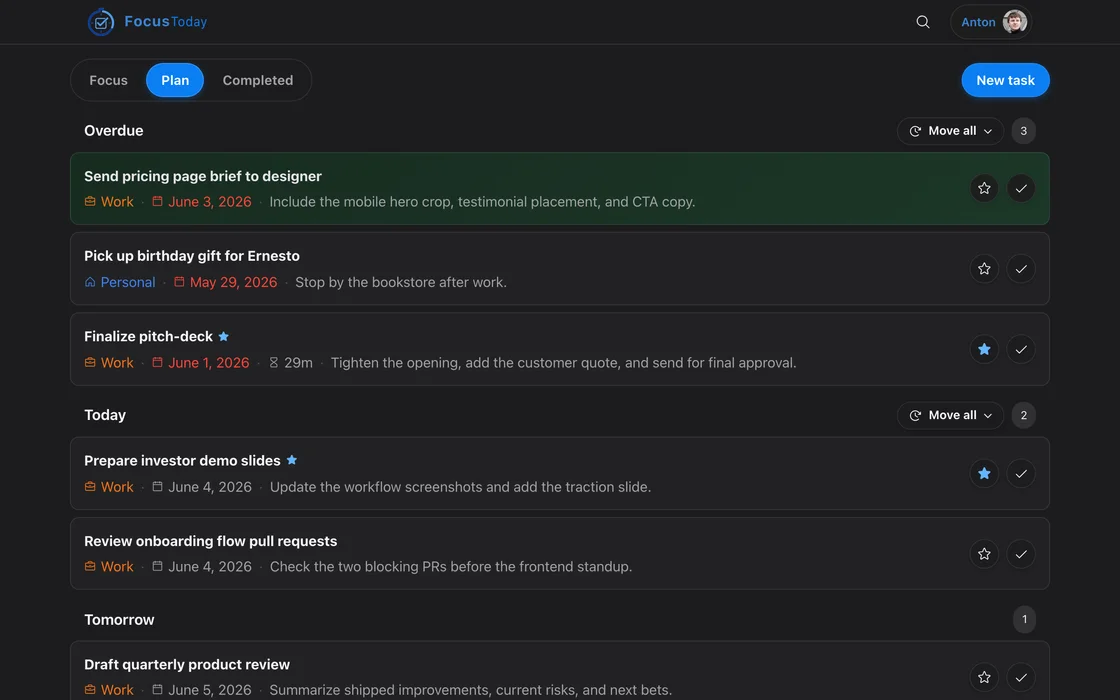Switch to the Focus tab
Viewport: 1120px width, 700px height.
click(x=109, y=80)
